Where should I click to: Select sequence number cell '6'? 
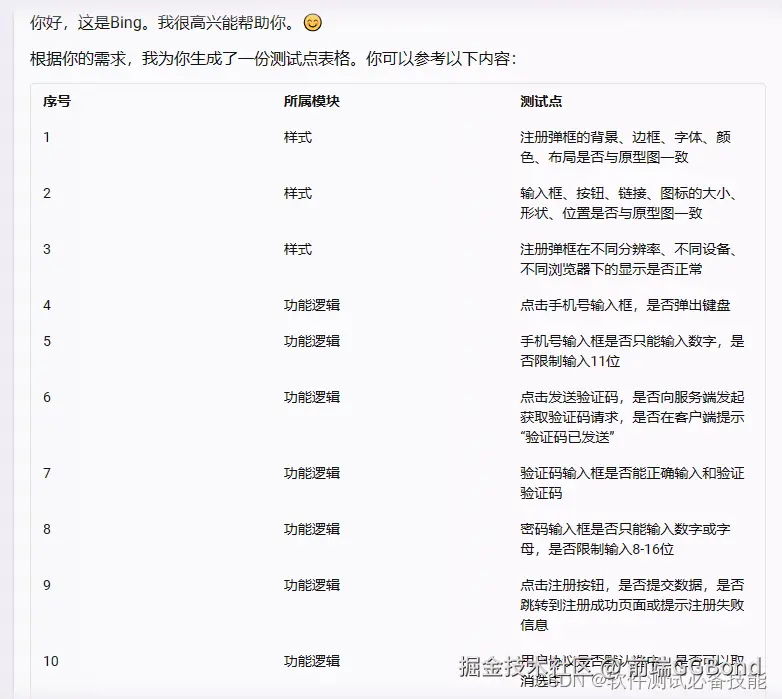pos(47,397)
